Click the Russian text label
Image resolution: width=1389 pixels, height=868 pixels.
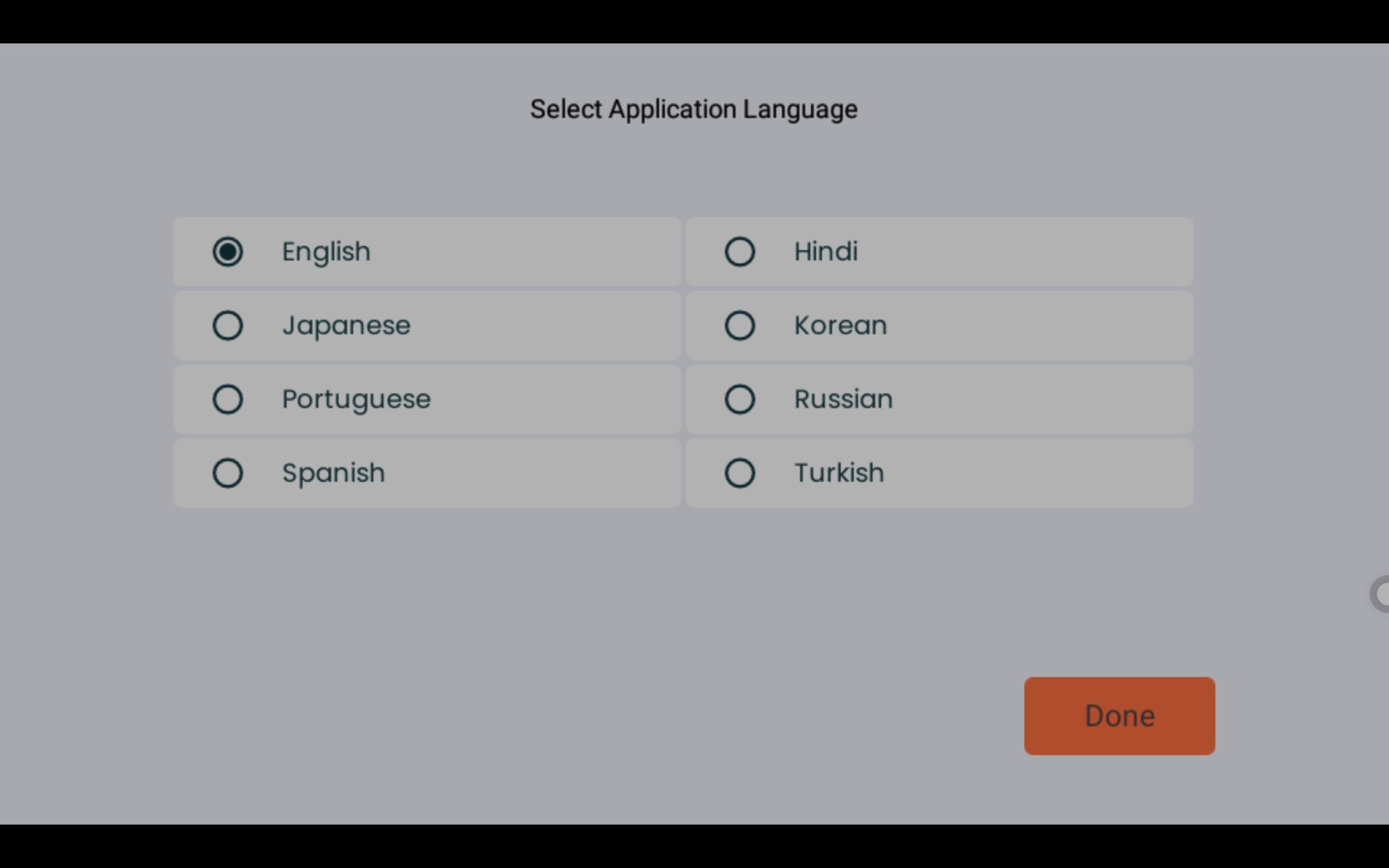843,399
